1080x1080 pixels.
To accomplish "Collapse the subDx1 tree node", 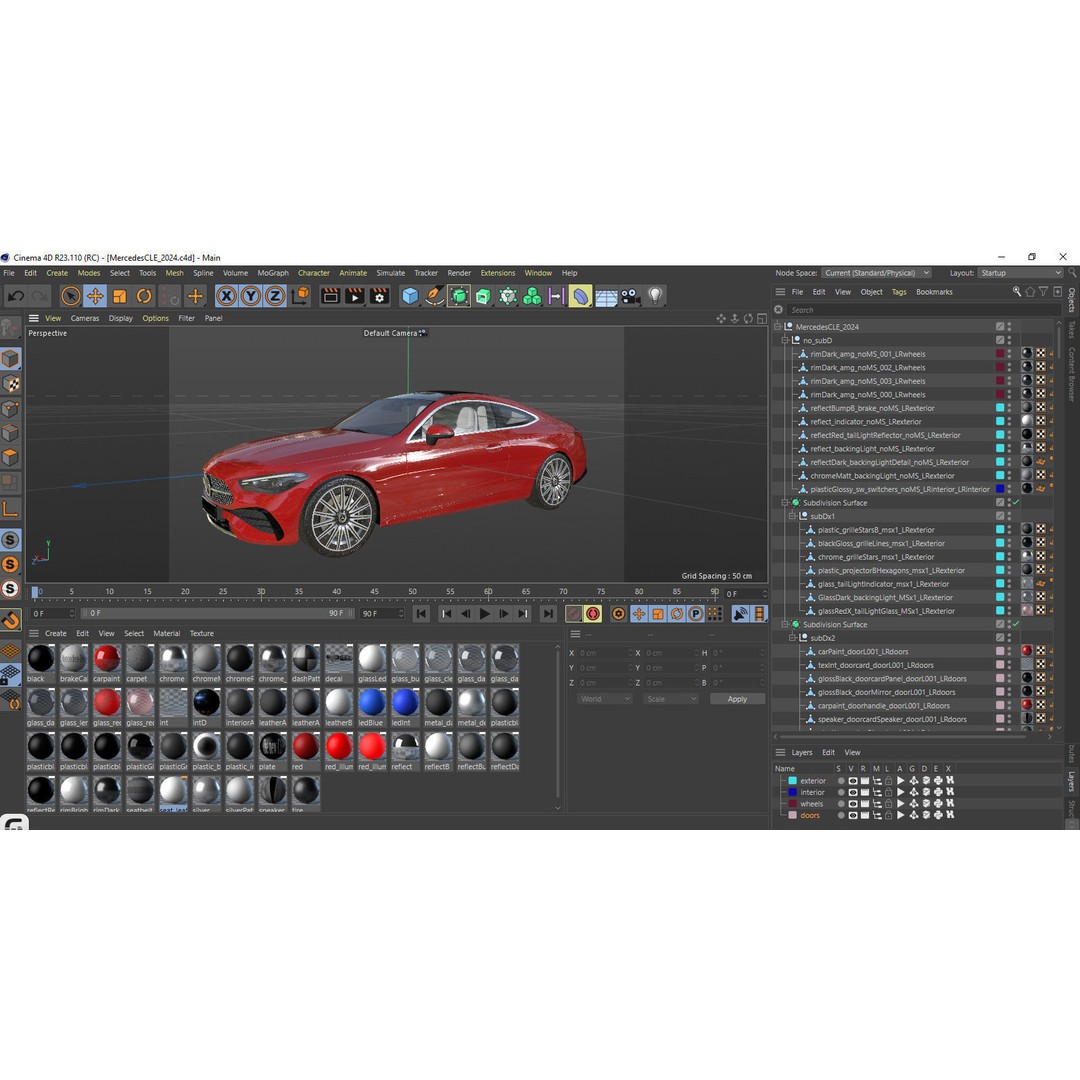I will pos(793,516).
